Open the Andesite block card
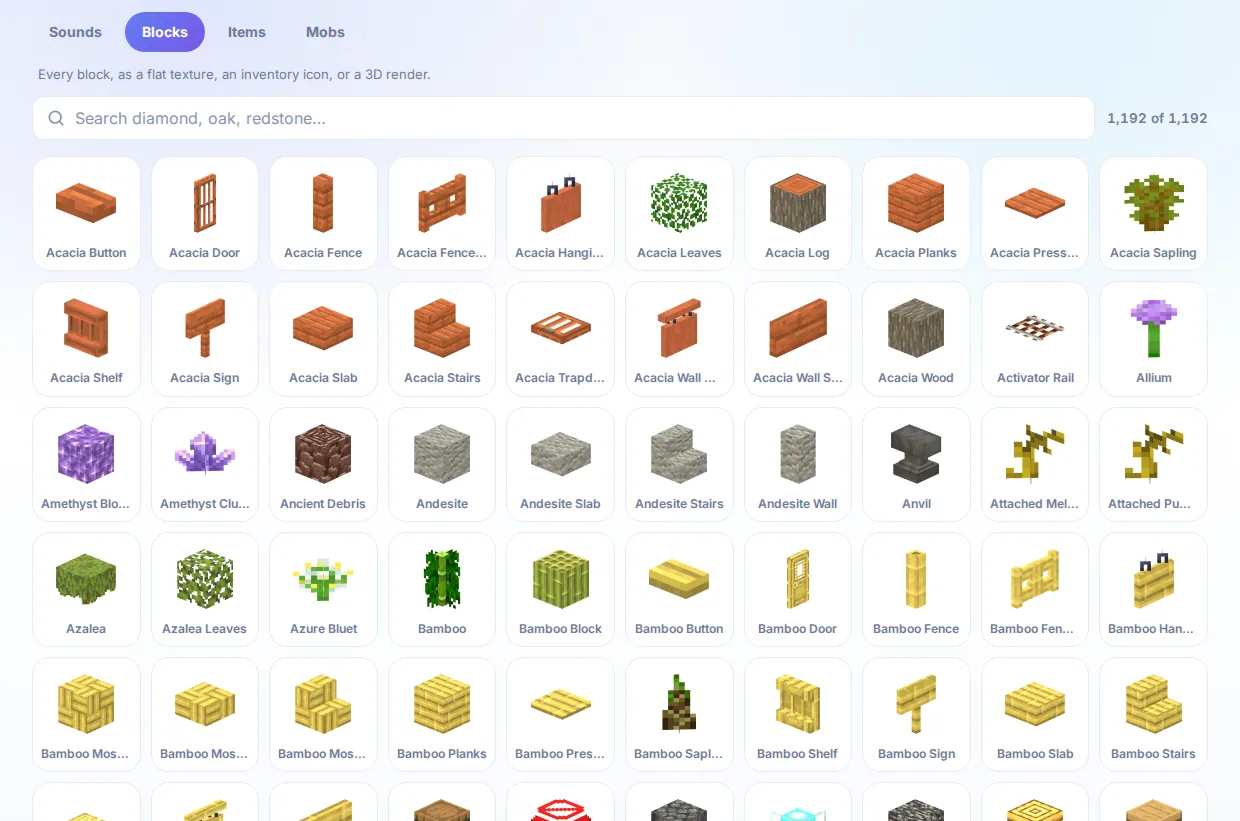Viewport: 1240px width, 821px height. [x=442, y=464]
